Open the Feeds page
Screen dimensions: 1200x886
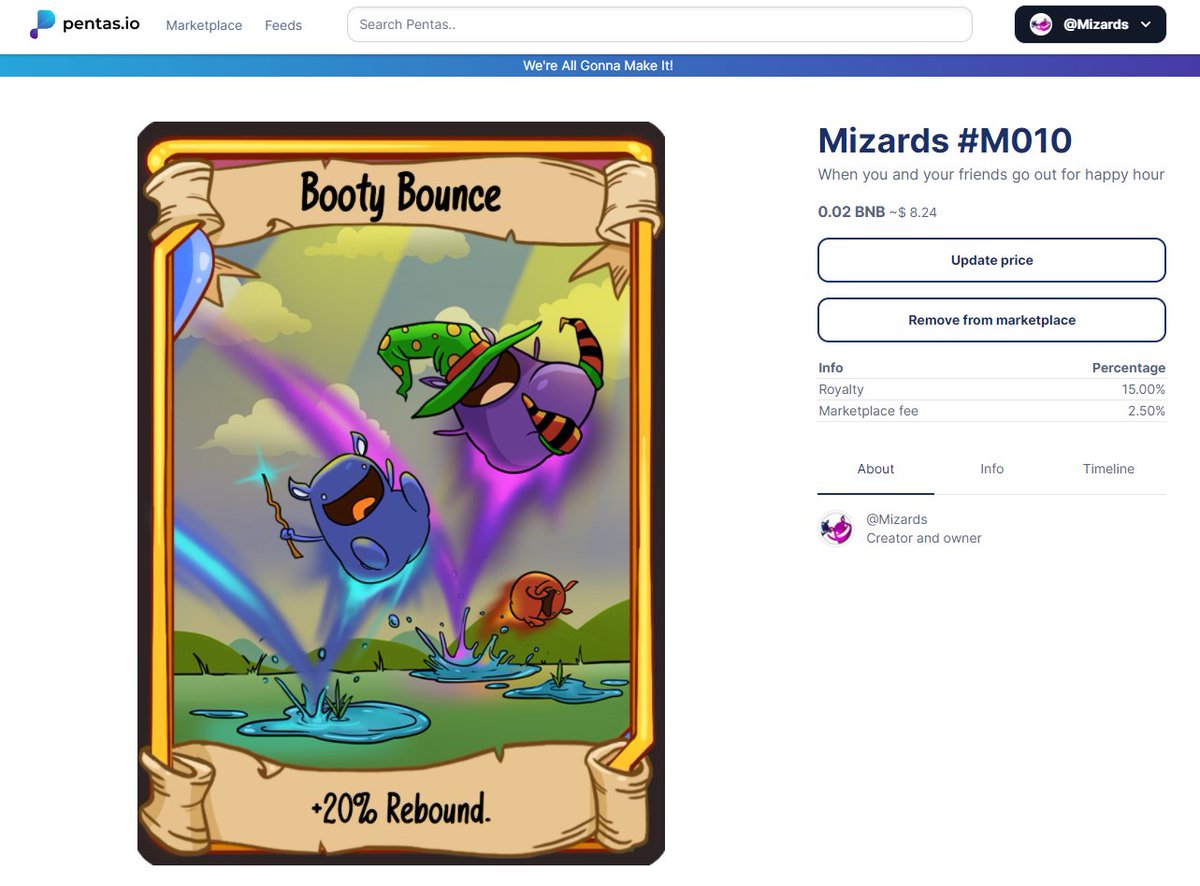pyautogui.click(x=283, y=25)
